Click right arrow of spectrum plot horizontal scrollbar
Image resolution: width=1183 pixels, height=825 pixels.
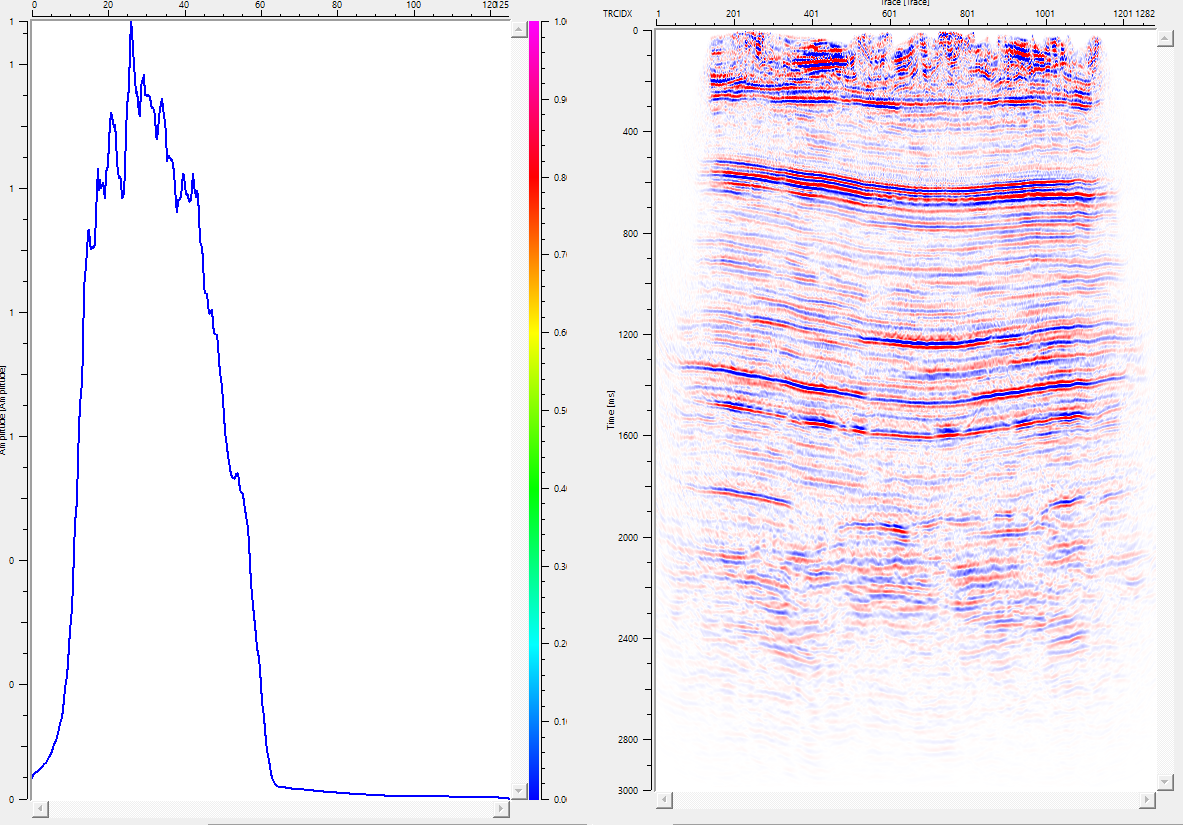(x=502, y=809)
